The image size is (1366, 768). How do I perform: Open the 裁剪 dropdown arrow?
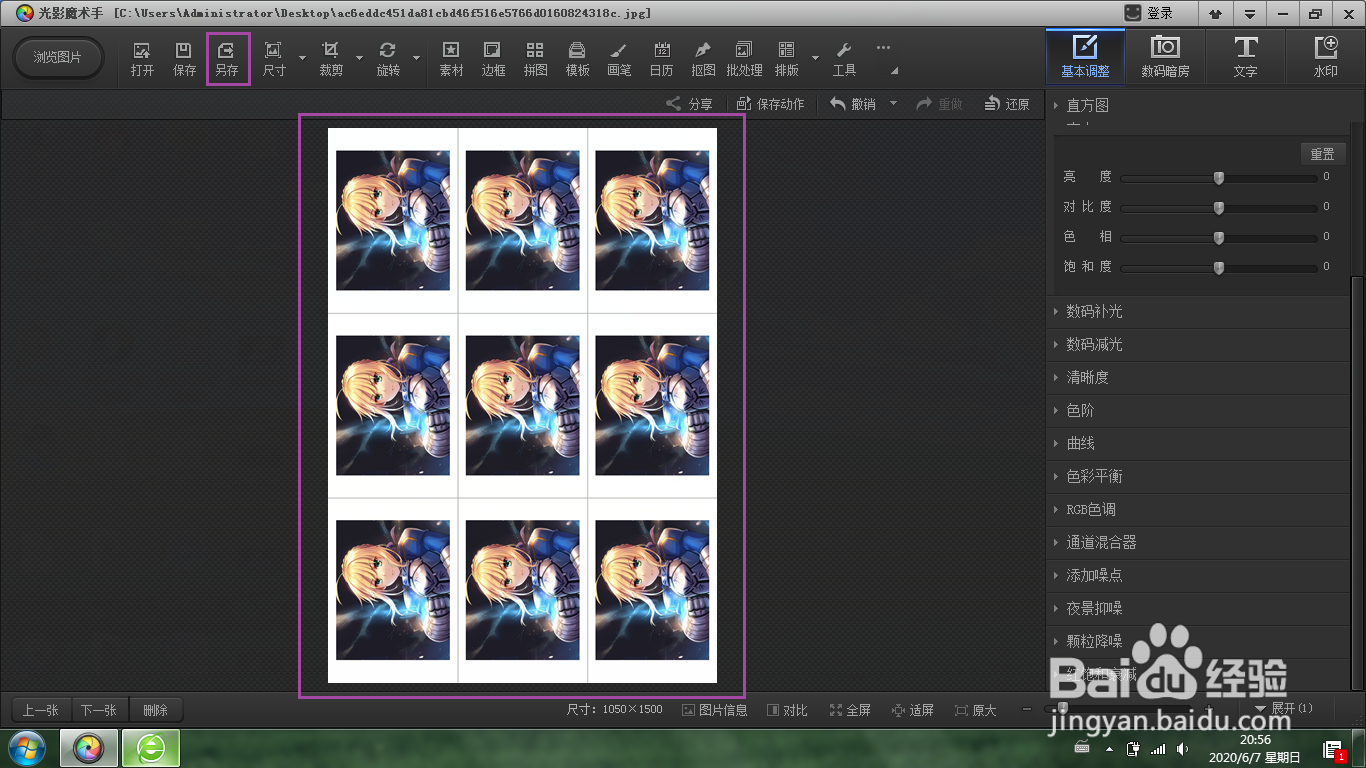[x=359, y=59]
